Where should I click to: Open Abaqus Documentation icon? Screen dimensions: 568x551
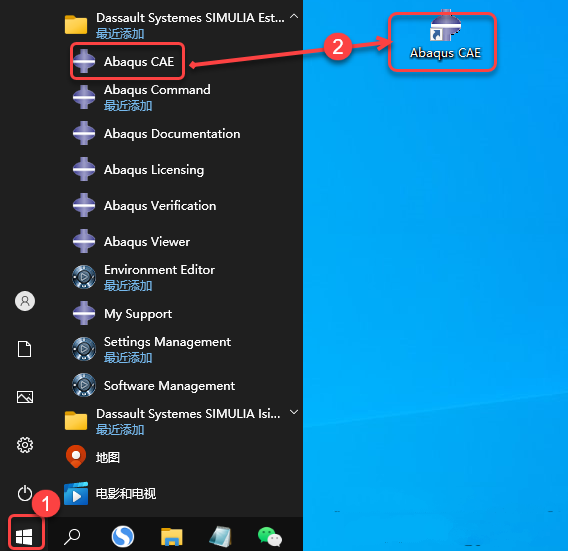click(84, 133)
